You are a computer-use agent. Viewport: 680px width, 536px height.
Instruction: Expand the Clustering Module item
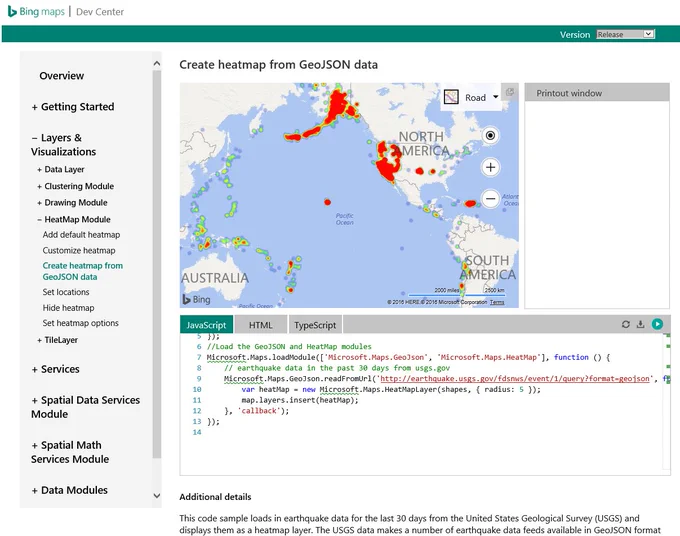[75, 186]
